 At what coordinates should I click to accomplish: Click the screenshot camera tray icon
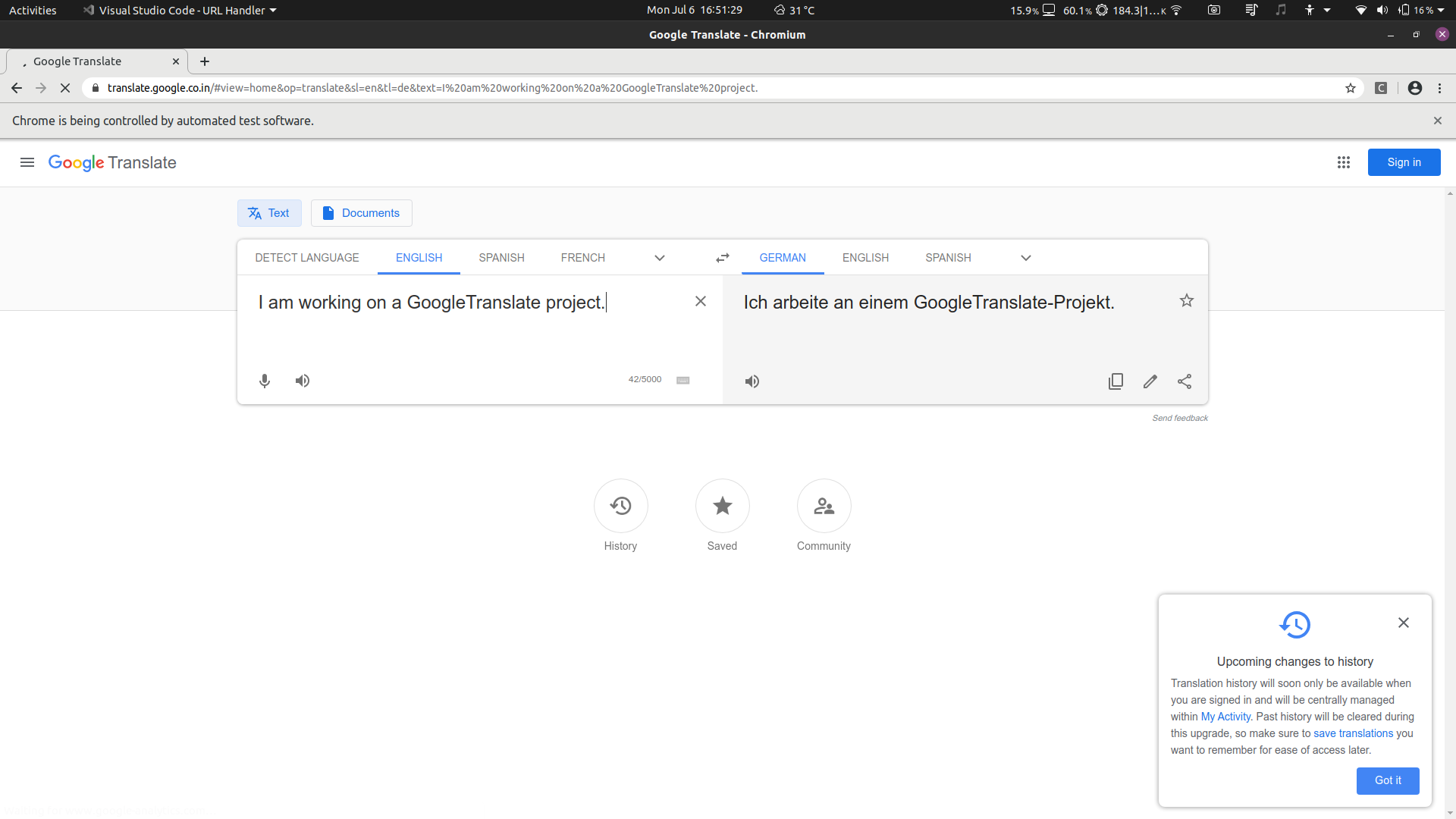1214,10
